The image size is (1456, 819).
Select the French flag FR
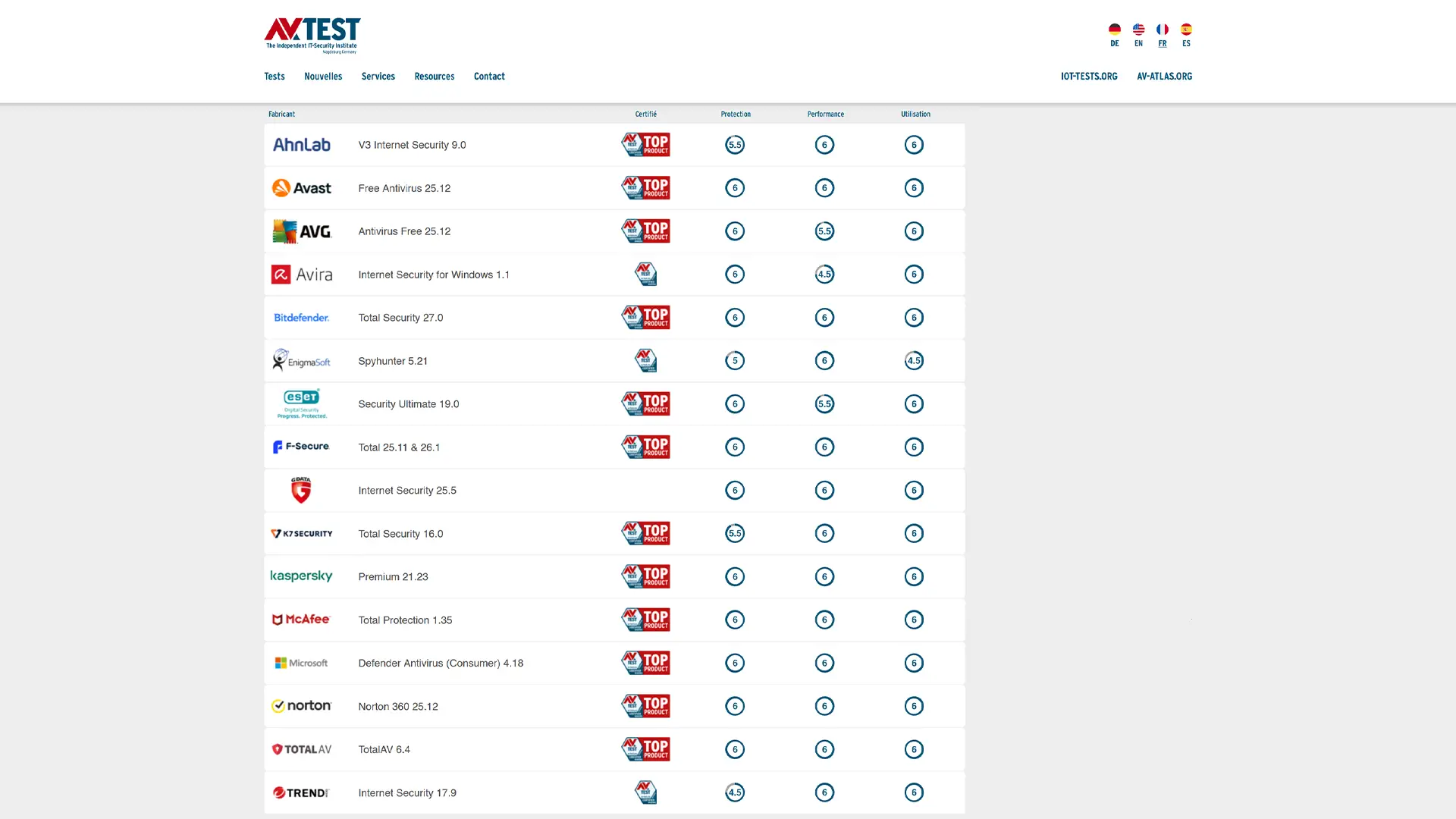point(1162,30)
